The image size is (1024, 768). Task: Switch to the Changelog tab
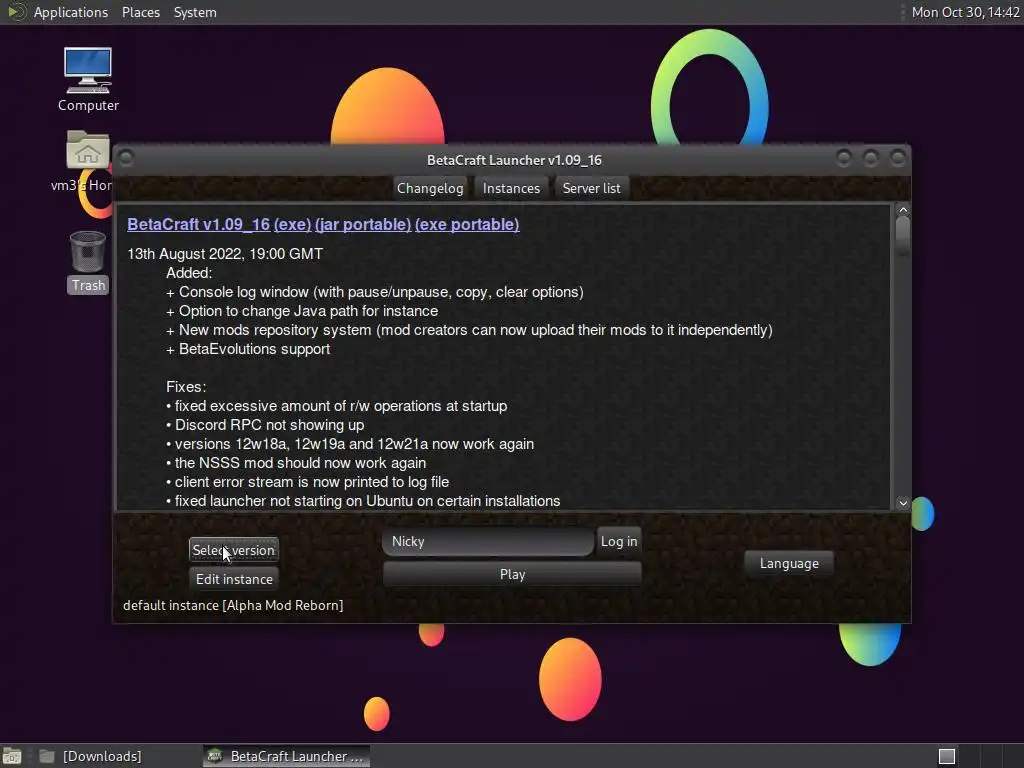pos(430,188)
